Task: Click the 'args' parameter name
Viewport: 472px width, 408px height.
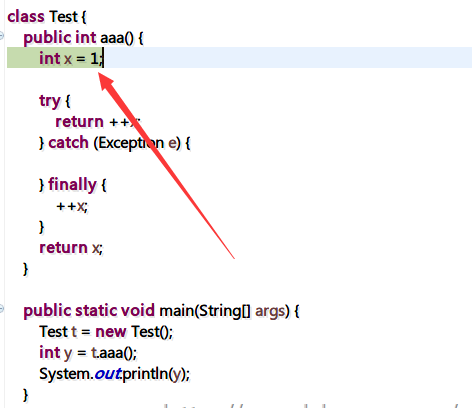Action: pyautogui.click(x=270, y=311)
